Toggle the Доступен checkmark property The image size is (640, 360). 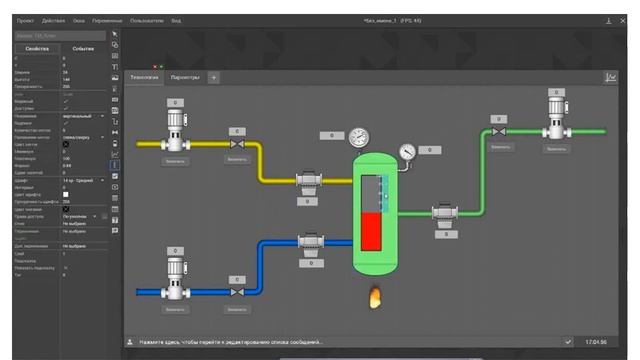[x=66, y=109]
